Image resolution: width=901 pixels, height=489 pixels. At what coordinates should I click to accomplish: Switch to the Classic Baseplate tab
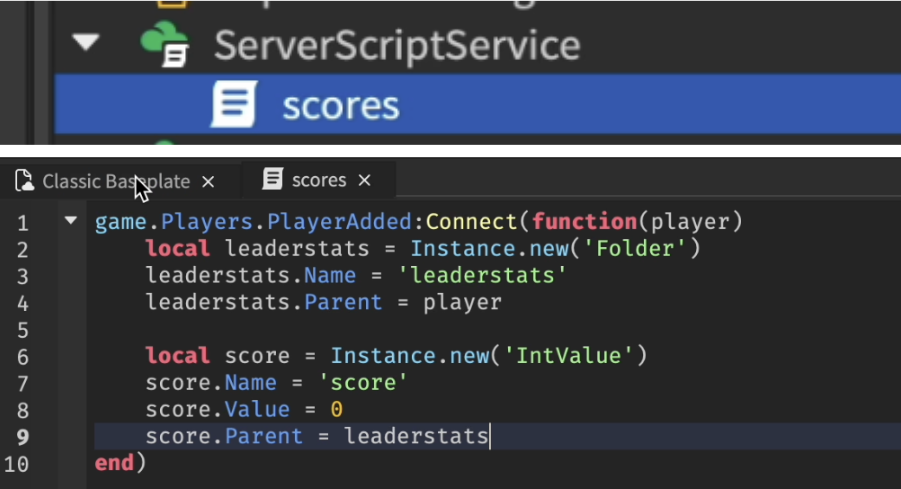pos(116,182)
